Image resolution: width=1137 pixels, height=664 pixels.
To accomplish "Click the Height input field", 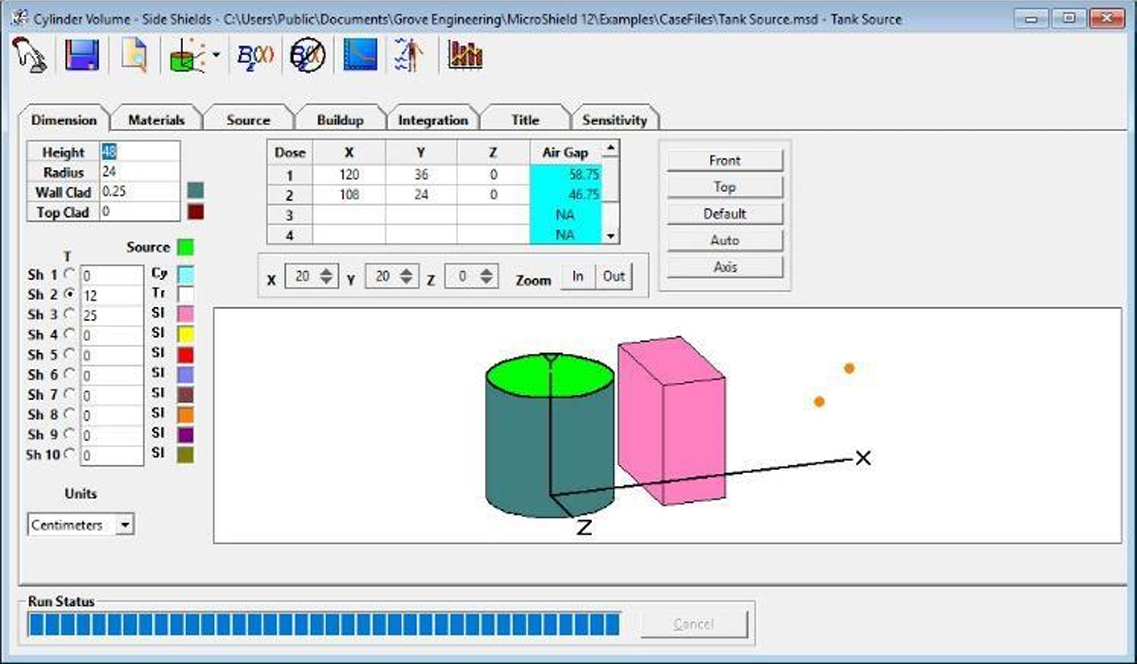I will pos(139,152).
